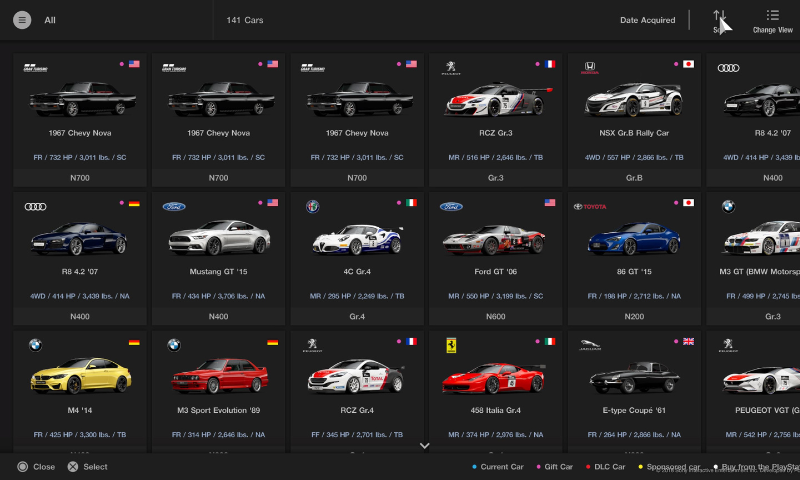The image size is (800, 480).
Task: Click the Change View list icon
Action: pos(772,15)
